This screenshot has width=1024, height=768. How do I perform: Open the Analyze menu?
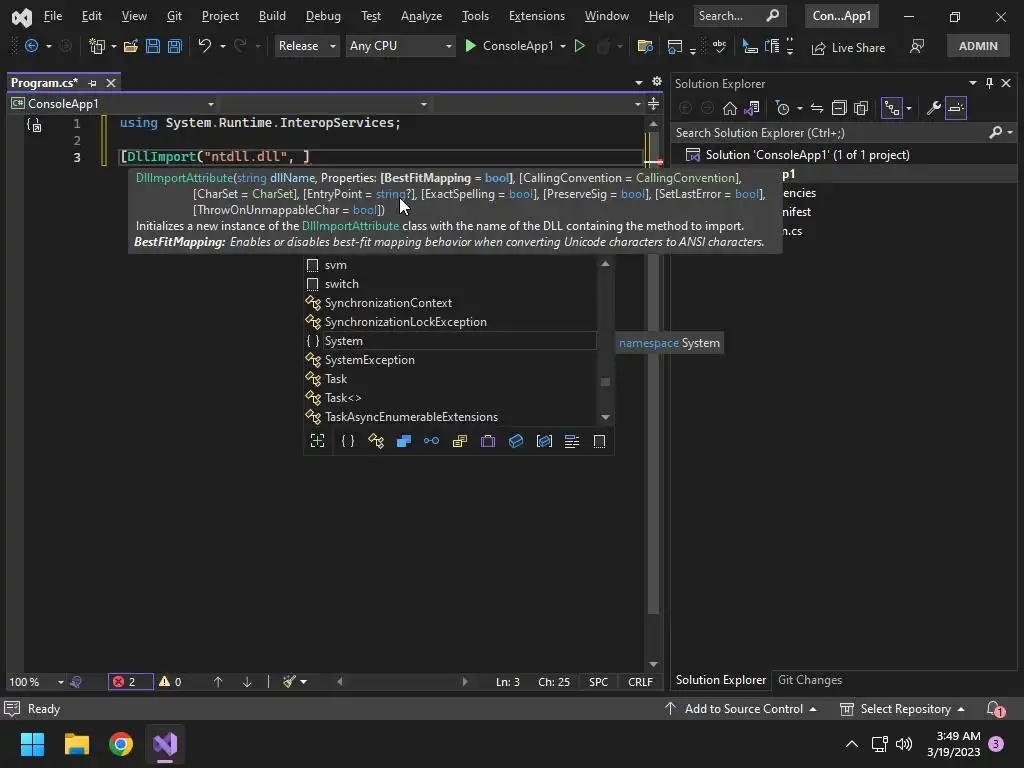(421, 16)
